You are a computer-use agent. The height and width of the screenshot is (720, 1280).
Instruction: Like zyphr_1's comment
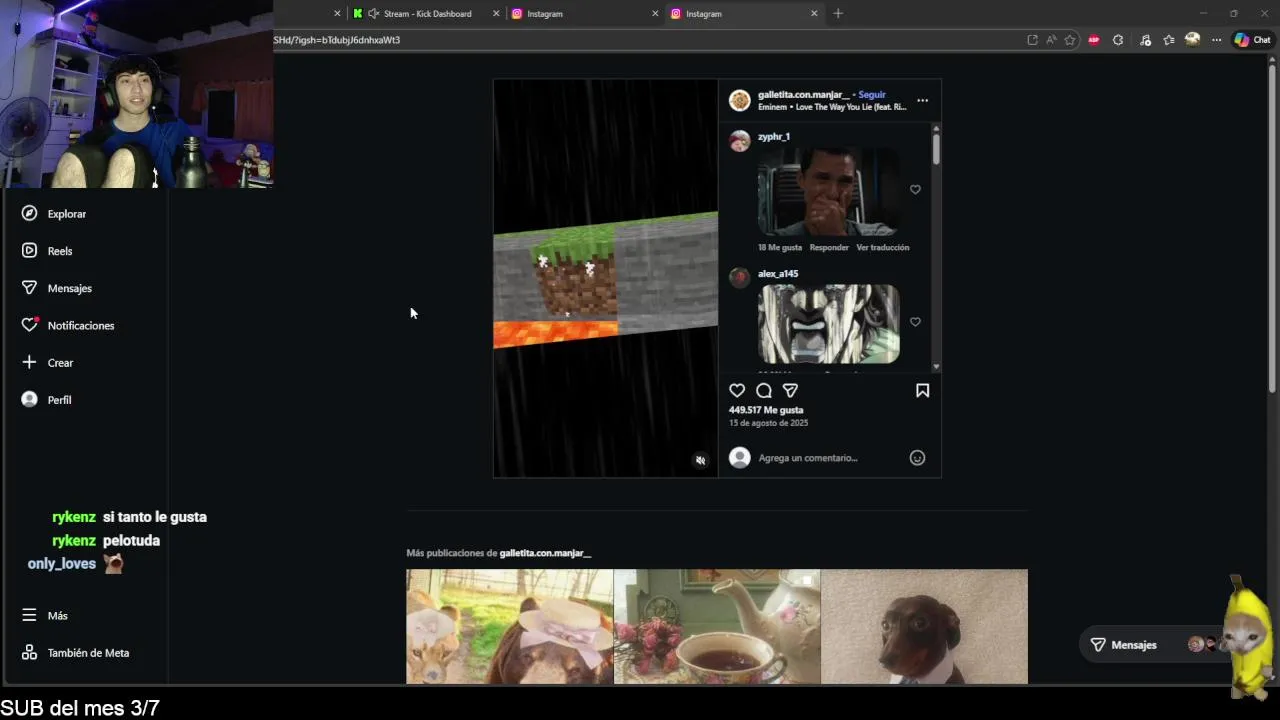[x=915, y=189]
